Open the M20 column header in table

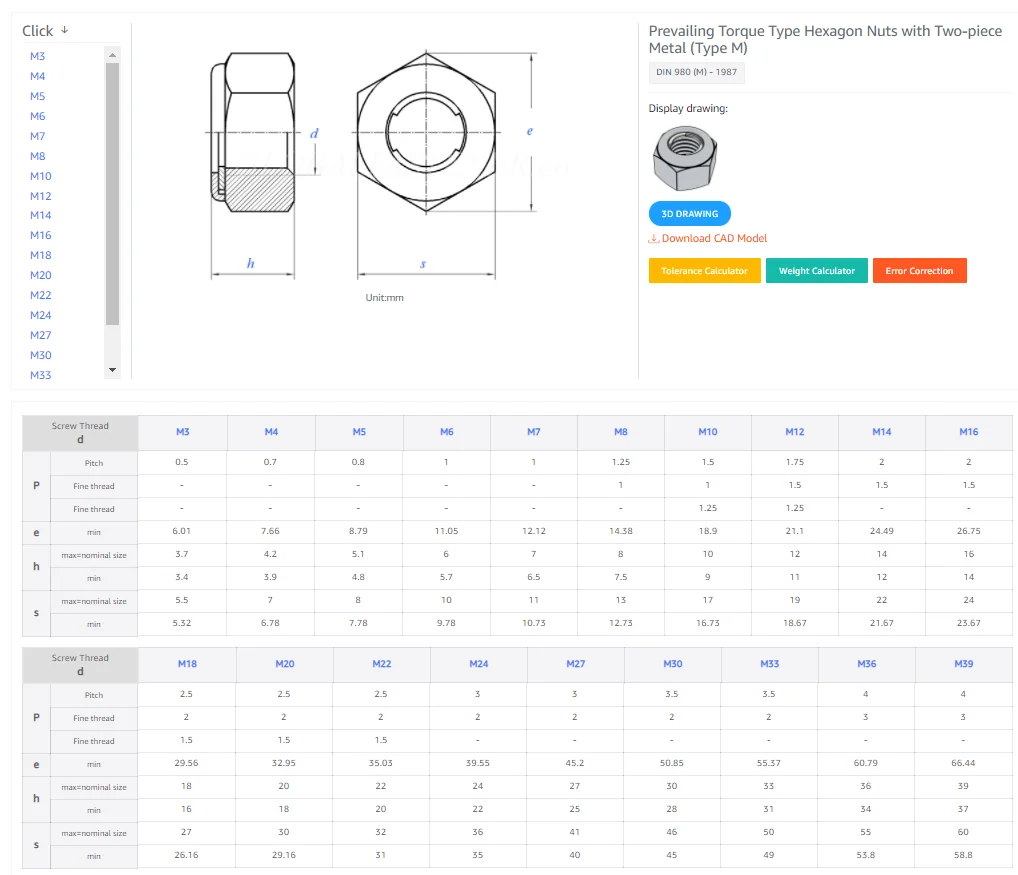[x=285, y=664]
